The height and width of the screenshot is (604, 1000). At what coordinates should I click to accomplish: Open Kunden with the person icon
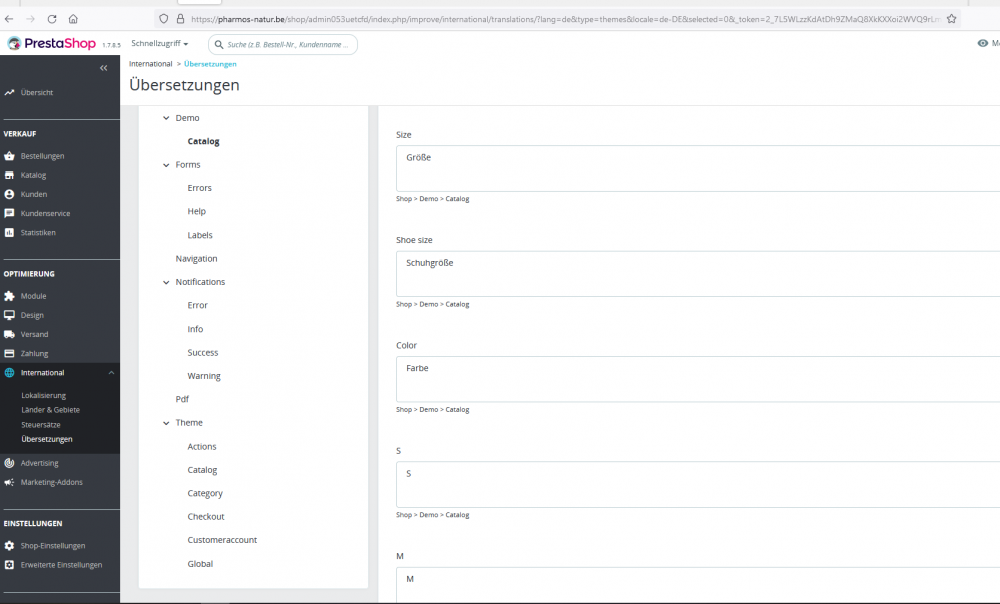coord(12,194)
